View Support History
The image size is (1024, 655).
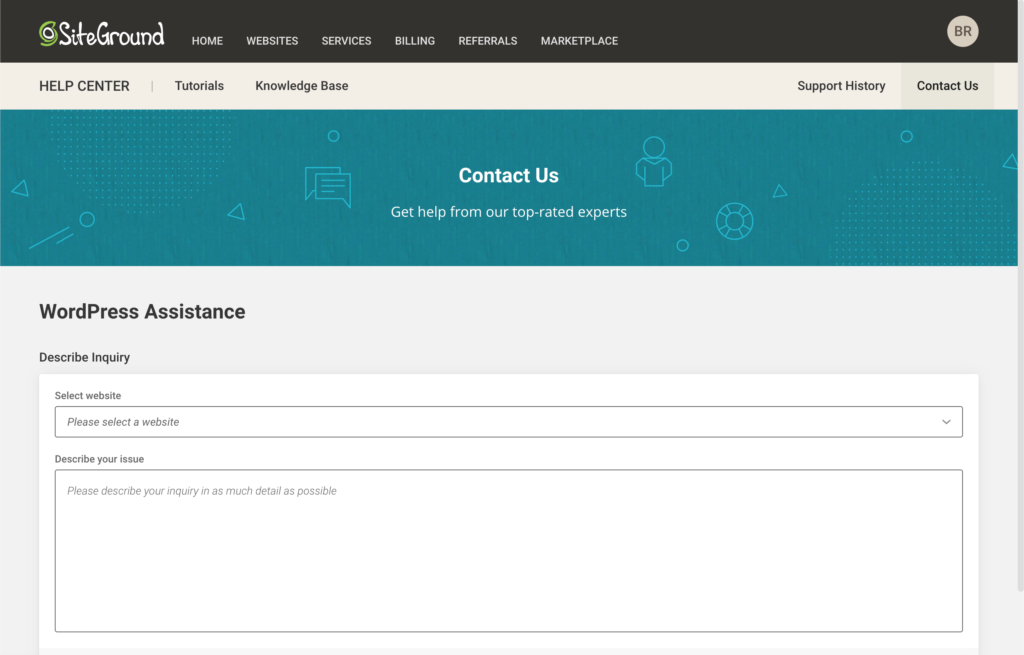pyautogui.click(x=841, y=86)
